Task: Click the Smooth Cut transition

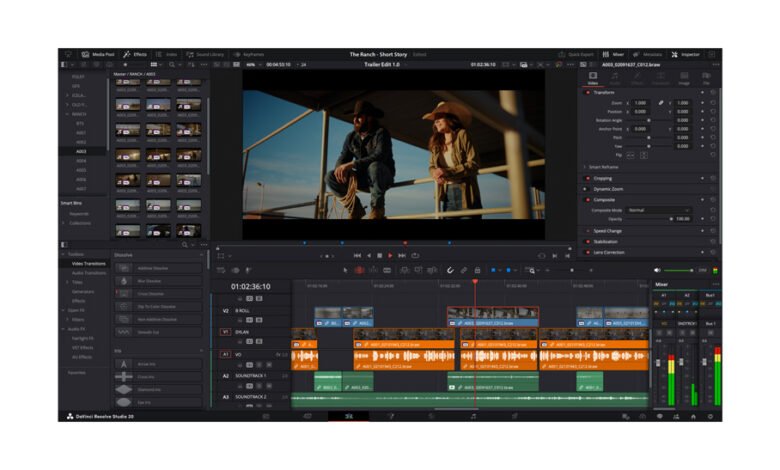Action: tap(158, 332)
